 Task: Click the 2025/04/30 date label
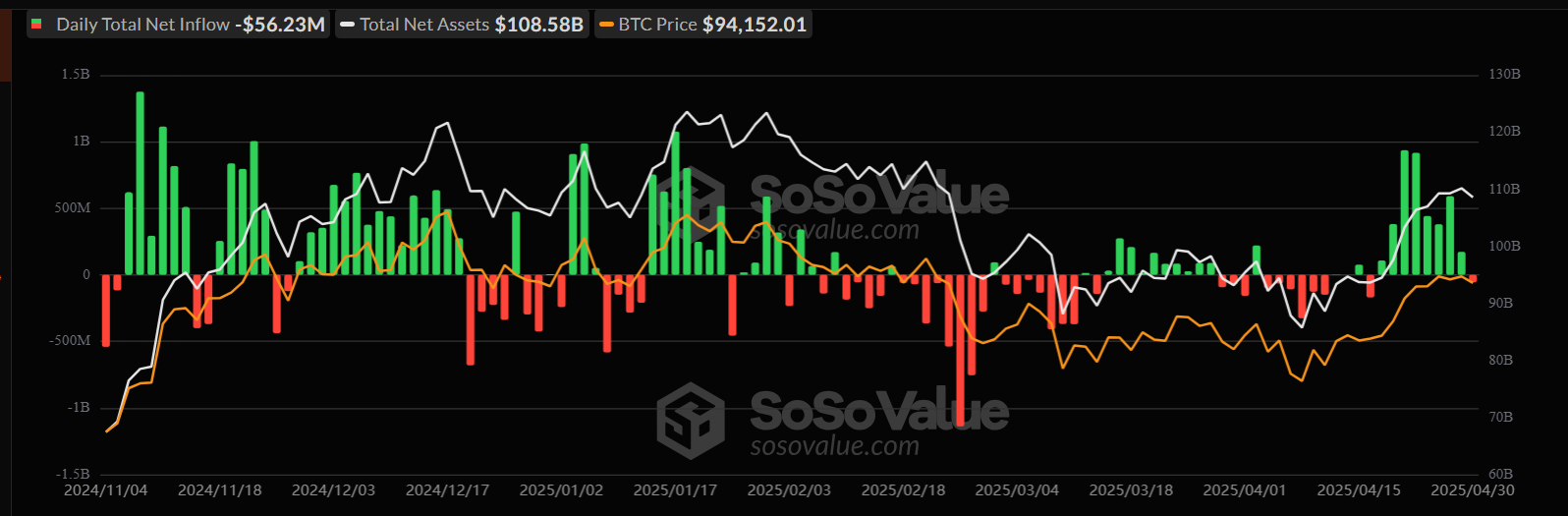pos(1473,489)
